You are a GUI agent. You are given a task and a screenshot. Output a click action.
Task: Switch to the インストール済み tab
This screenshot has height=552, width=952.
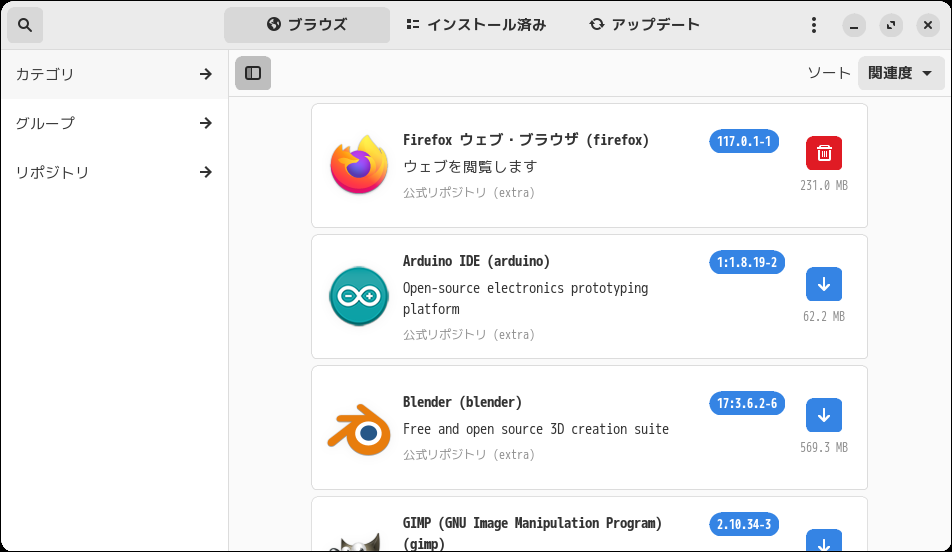click(x=476, y=25)
